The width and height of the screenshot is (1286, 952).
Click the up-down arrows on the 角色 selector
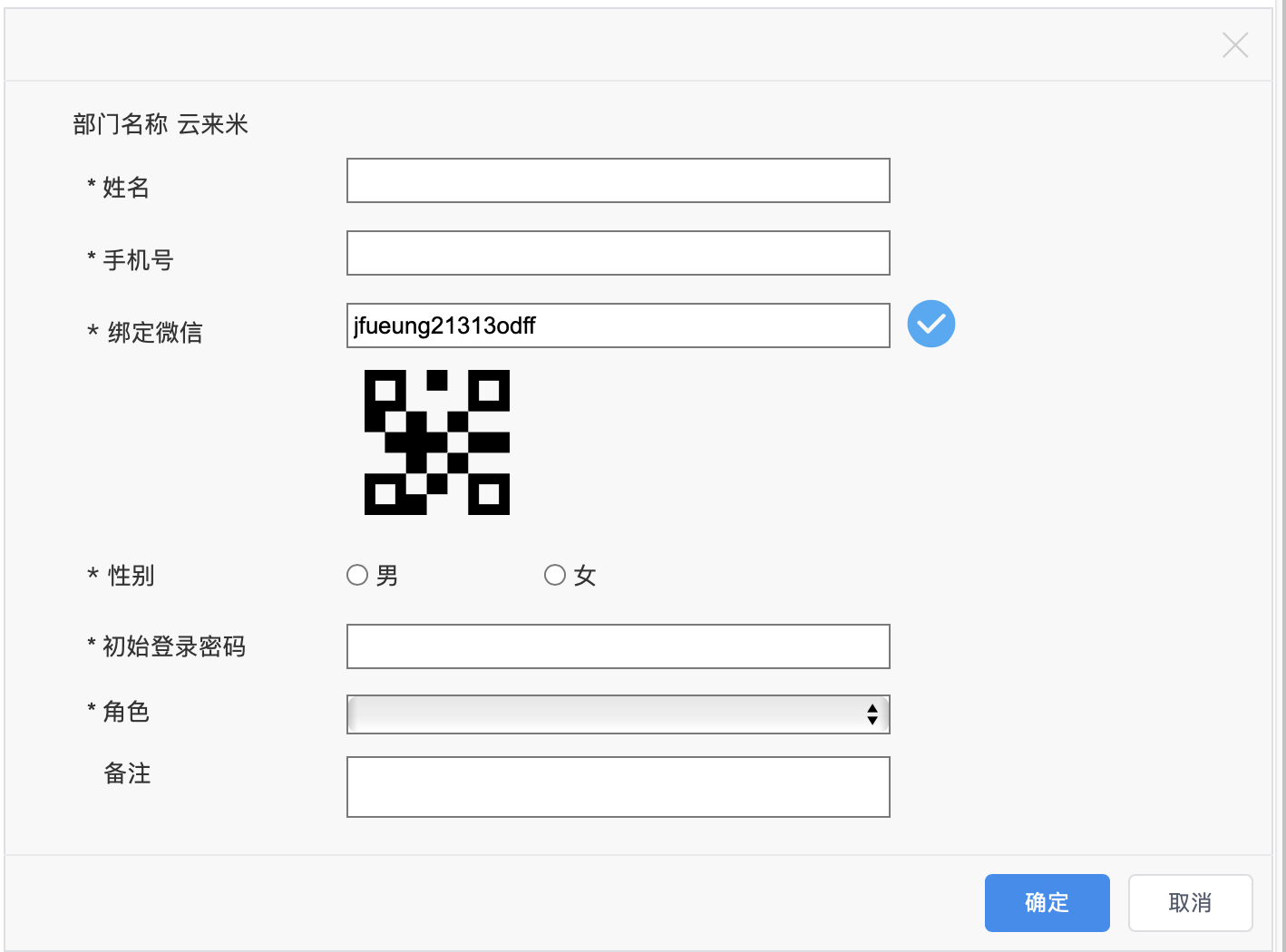point(872,714)
